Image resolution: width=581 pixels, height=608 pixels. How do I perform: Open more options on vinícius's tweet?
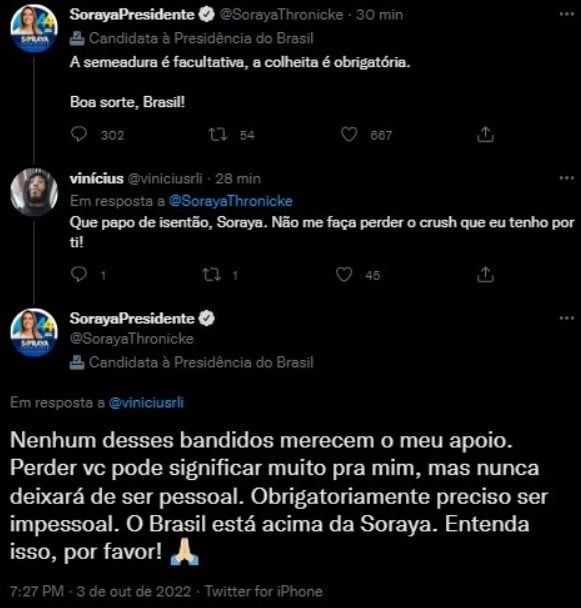[x=567, y=178]
